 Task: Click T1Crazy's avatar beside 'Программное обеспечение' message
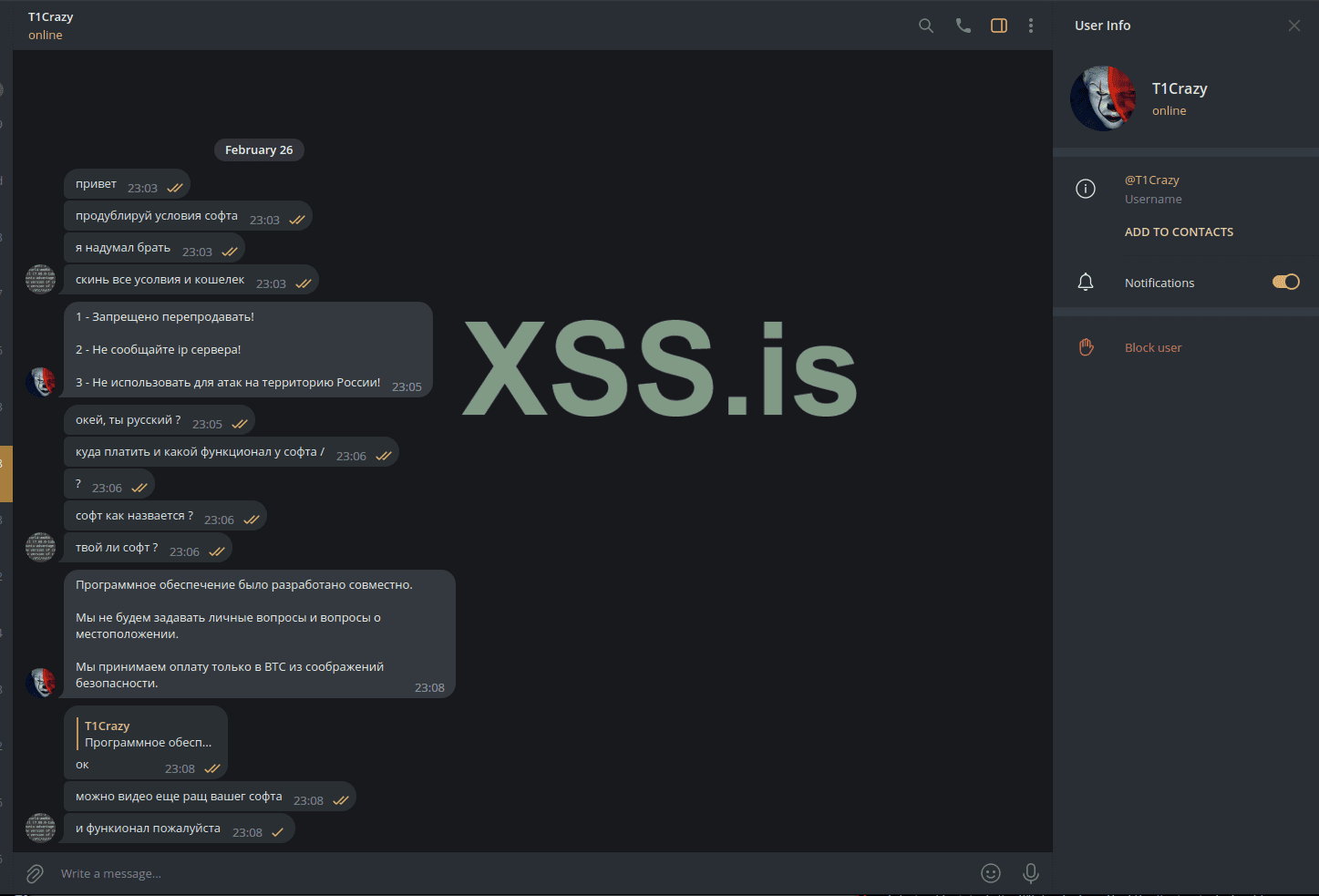pyautogui.click(x=41, y=683)
